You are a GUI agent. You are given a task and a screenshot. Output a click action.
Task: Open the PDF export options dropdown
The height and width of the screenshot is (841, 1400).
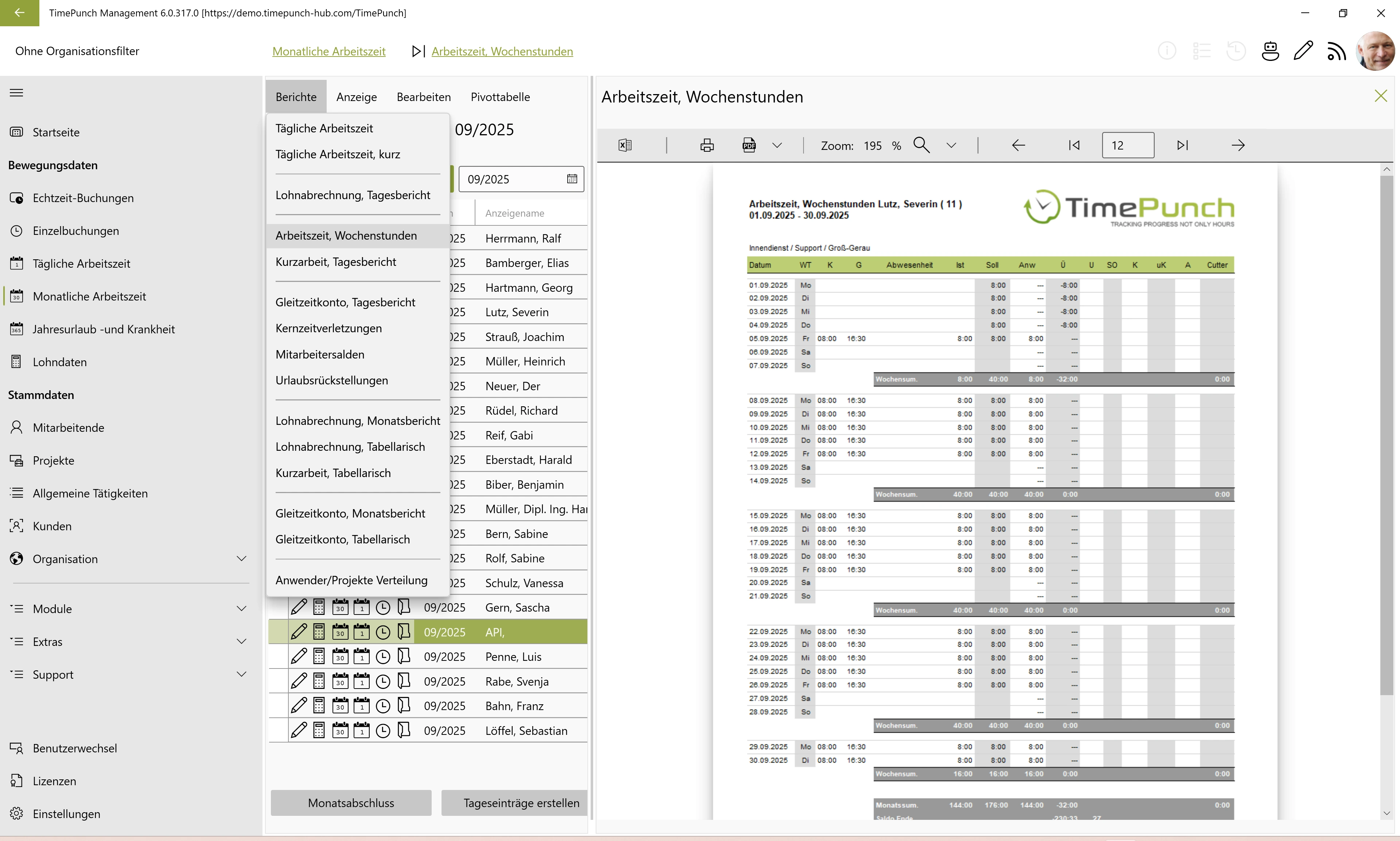pyautogui.click(x=777, y=145)
